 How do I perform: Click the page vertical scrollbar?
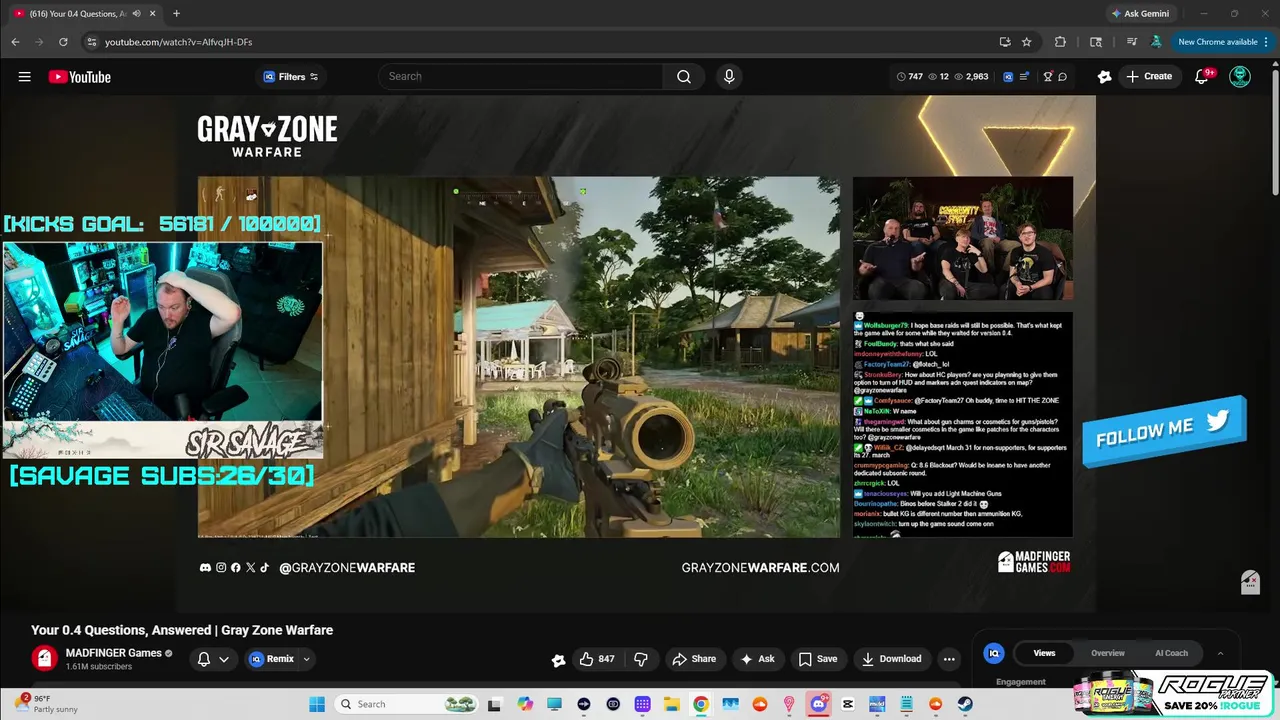[1275, 130]
